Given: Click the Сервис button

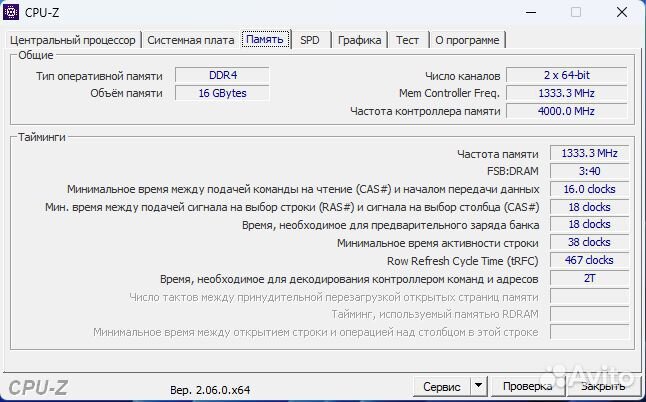Looking at the screenshot, I should (x=442, y=387).
